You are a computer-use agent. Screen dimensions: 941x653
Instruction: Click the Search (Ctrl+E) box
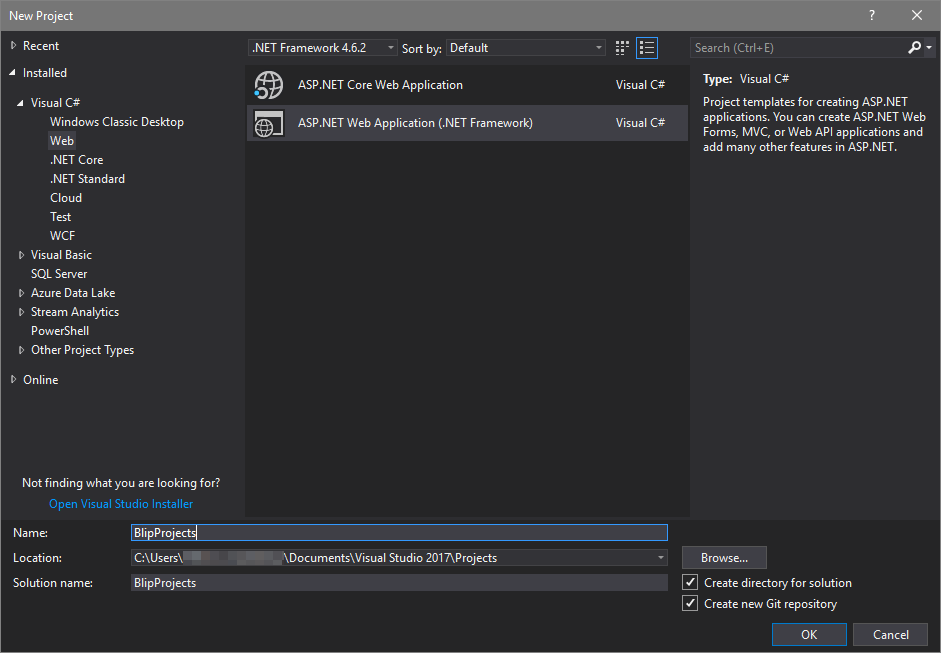pyautogui.click(x=798, y=47)
